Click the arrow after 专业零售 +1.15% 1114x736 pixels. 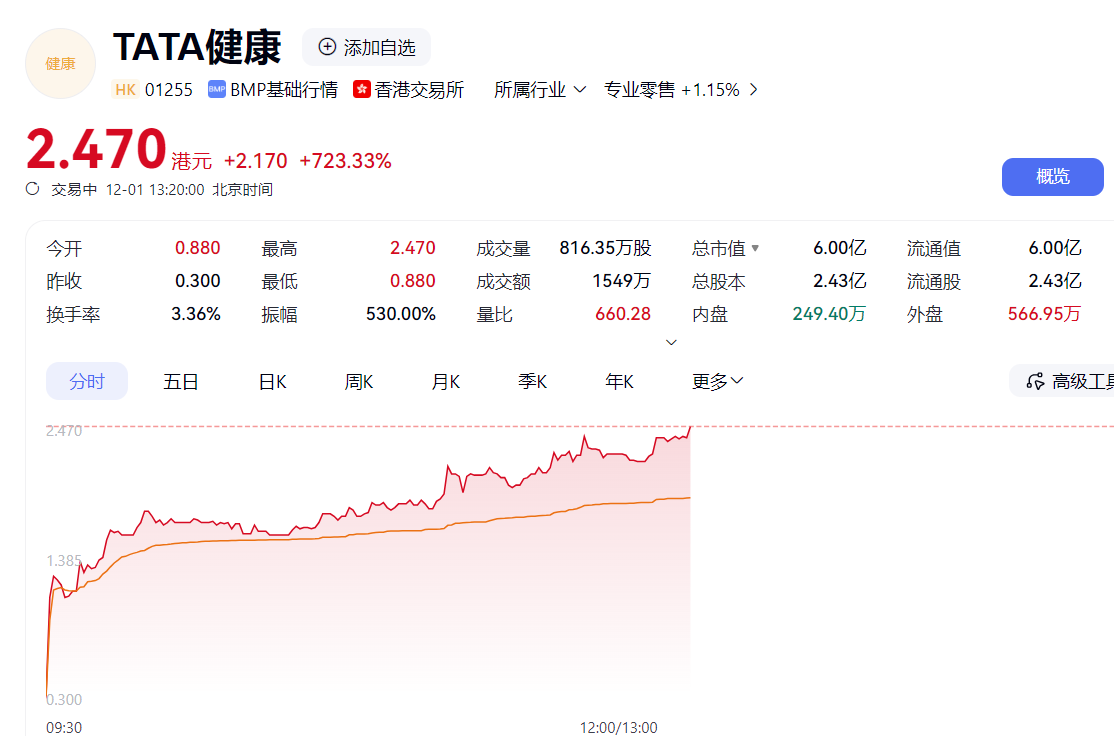[754, 90]
